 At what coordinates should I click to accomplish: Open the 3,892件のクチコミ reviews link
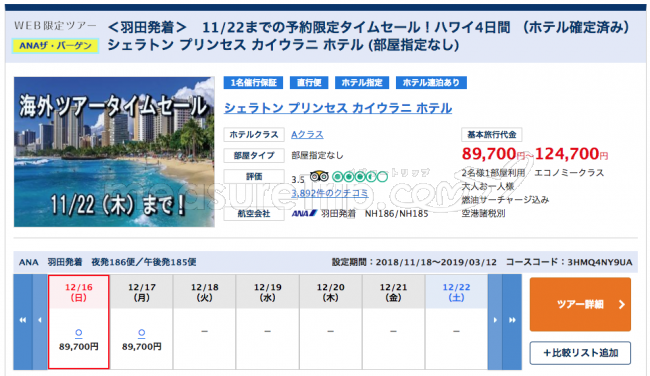click(x=330, y=193)
